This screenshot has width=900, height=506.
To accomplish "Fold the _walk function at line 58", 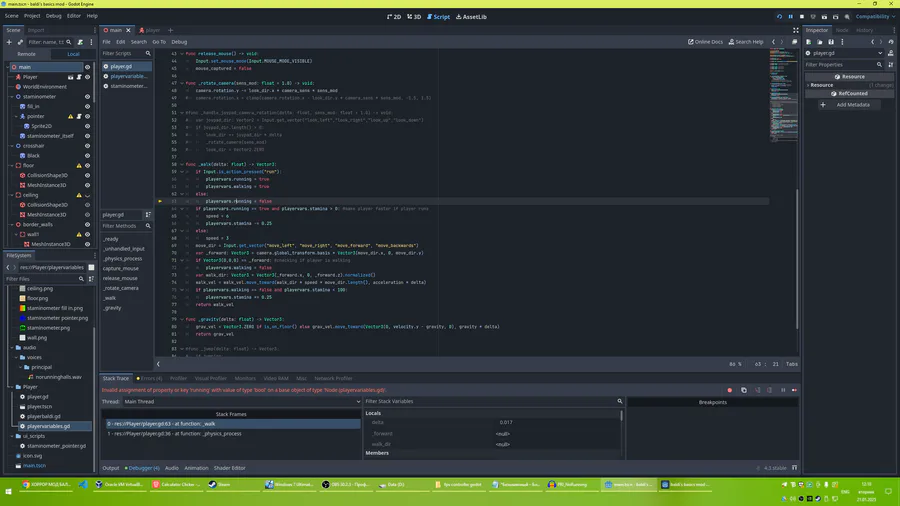I will point(182,164).
